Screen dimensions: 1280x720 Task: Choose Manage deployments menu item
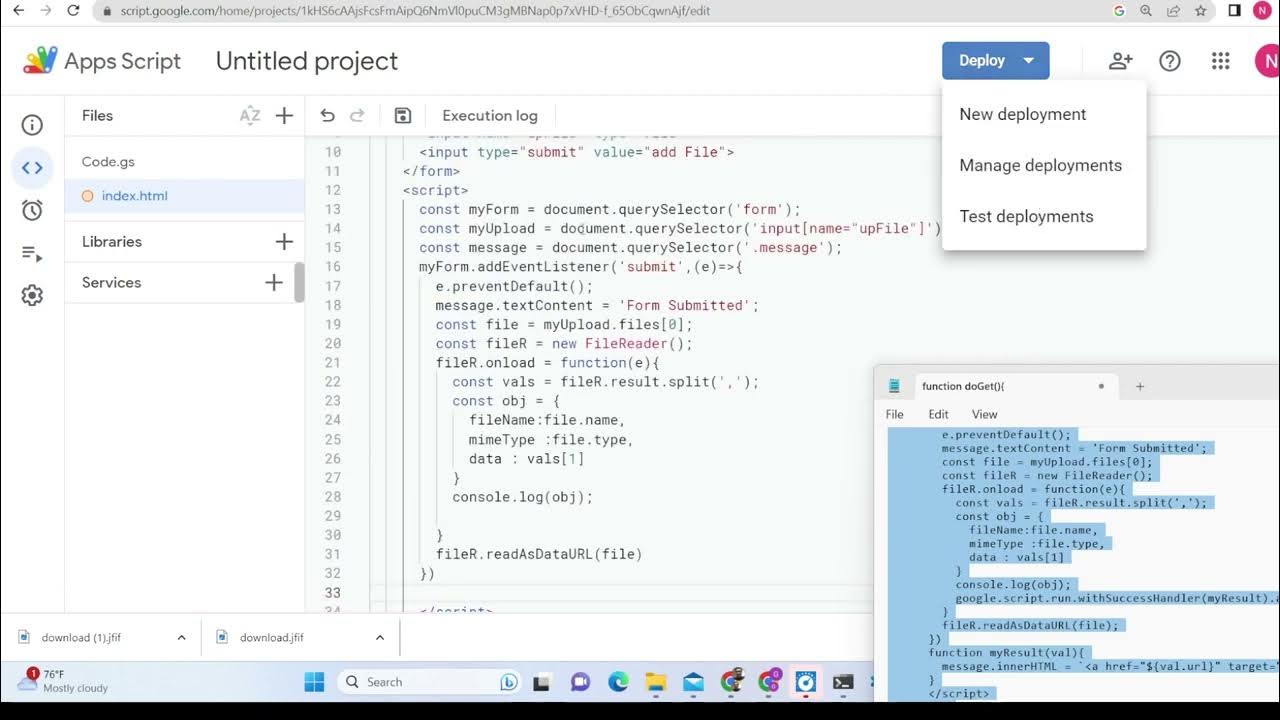click(1040, 165)
